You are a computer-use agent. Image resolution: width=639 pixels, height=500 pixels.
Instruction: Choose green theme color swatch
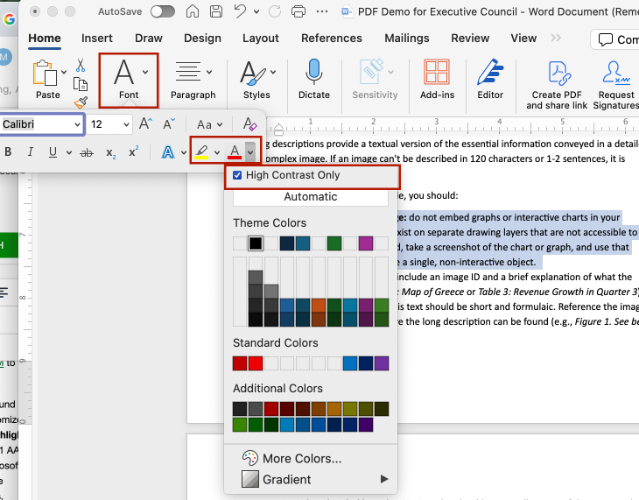pyautogui.click(x=334, y=243)
